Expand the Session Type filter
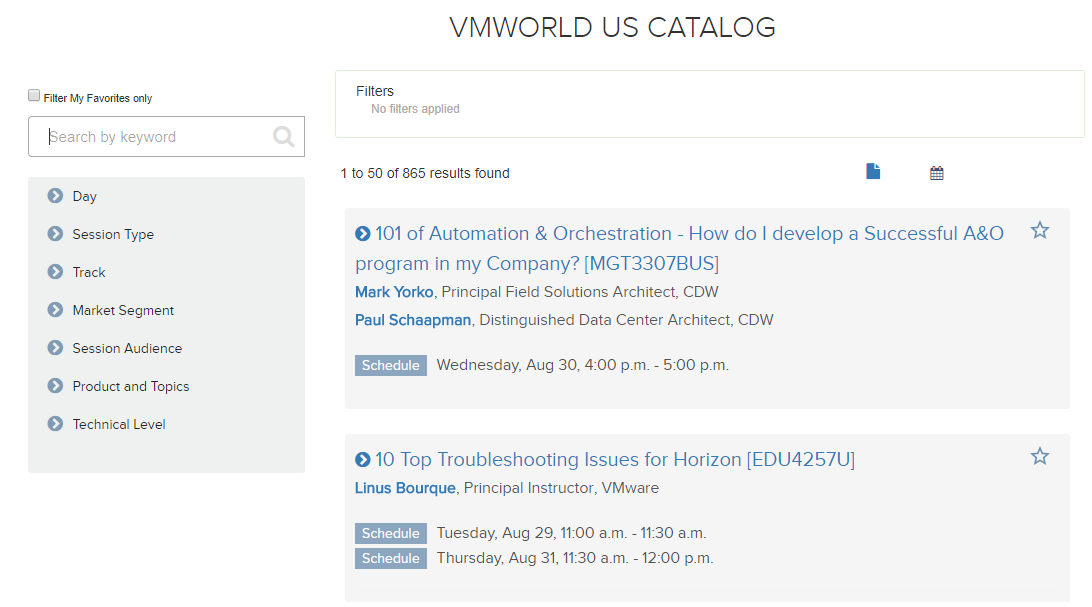Image resolution: width=1092 pixels, height=607 pixels. point(55,234)
